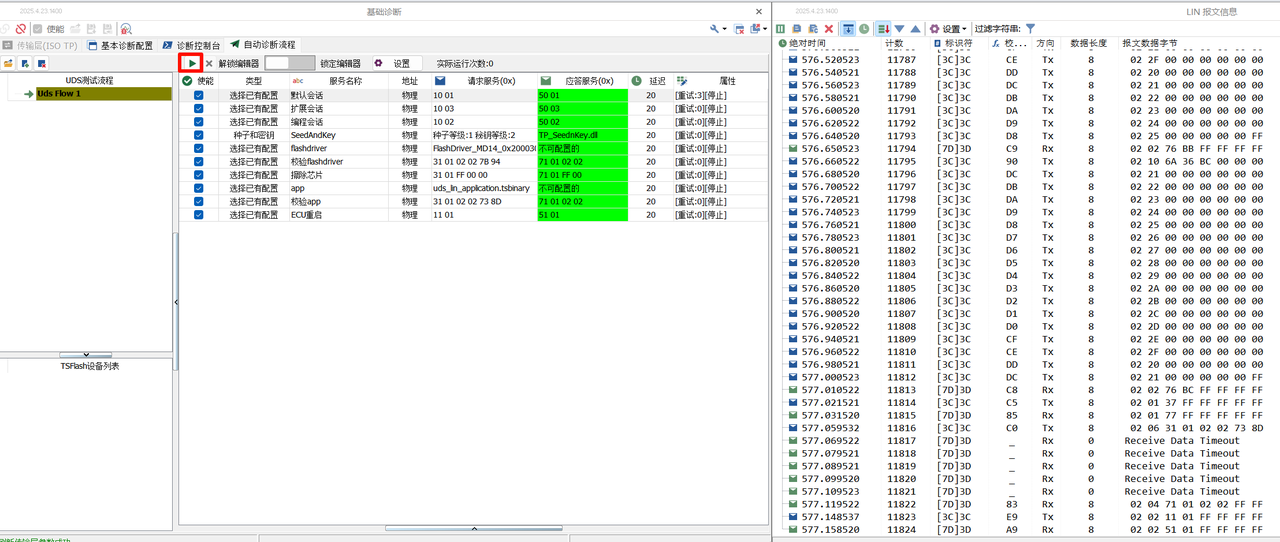
Task: Toggle the 使能 checkbox for the 默认会话 row
Action: [x=198, y=95]
